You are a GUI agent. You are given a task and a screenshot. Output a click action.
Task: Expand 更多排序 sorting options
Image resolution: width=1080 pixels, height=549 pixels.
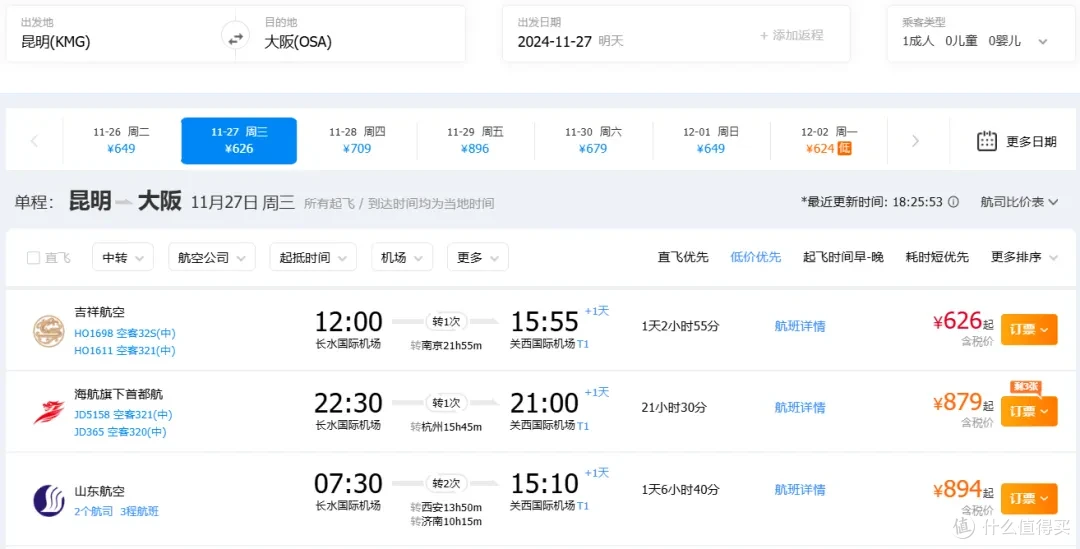1024,257
